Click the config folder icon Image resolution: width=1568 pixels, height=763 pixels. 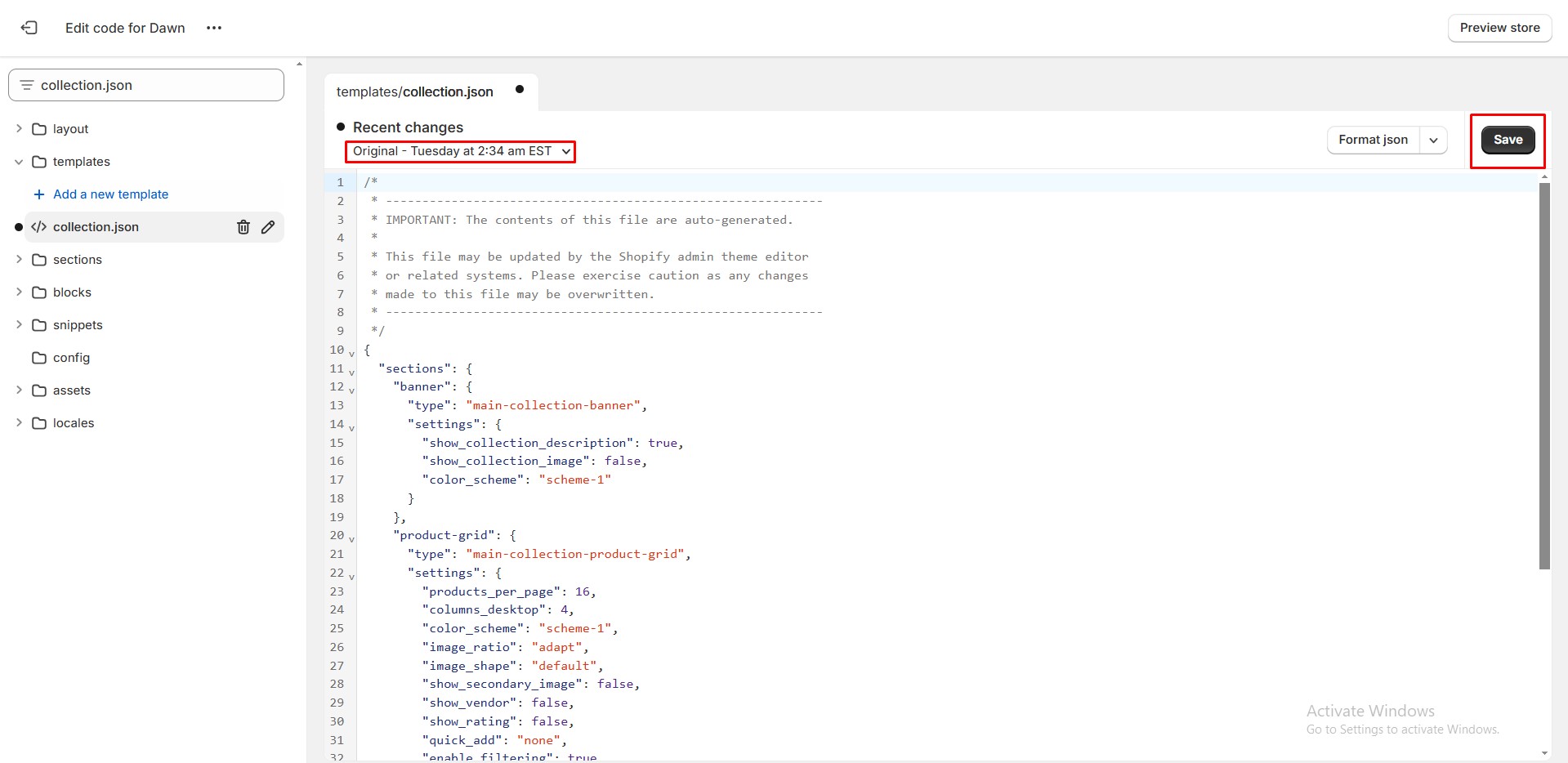pyautogui.click(x=39, y=358)
